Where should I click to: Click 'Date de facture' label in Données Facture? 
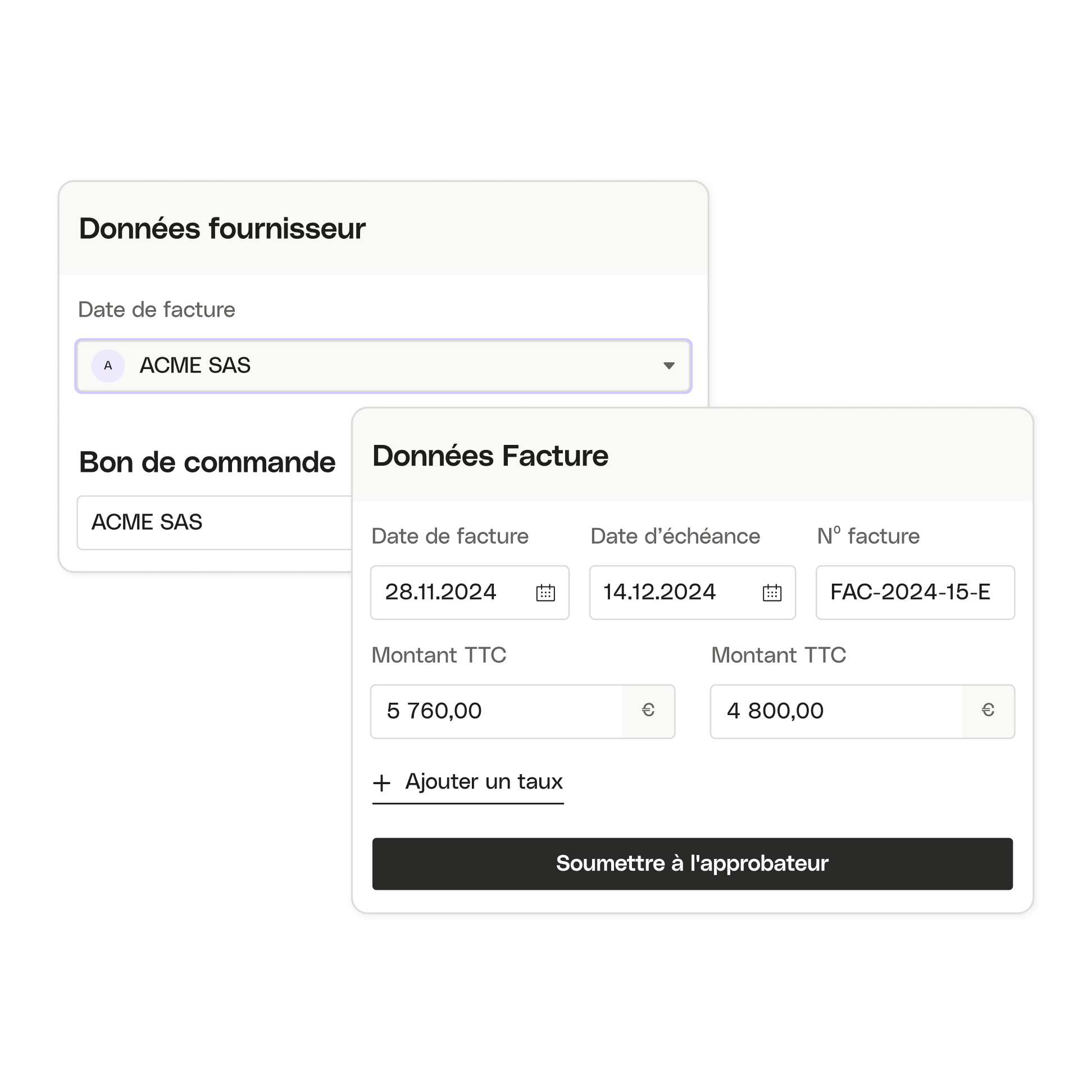pos(450,536)
